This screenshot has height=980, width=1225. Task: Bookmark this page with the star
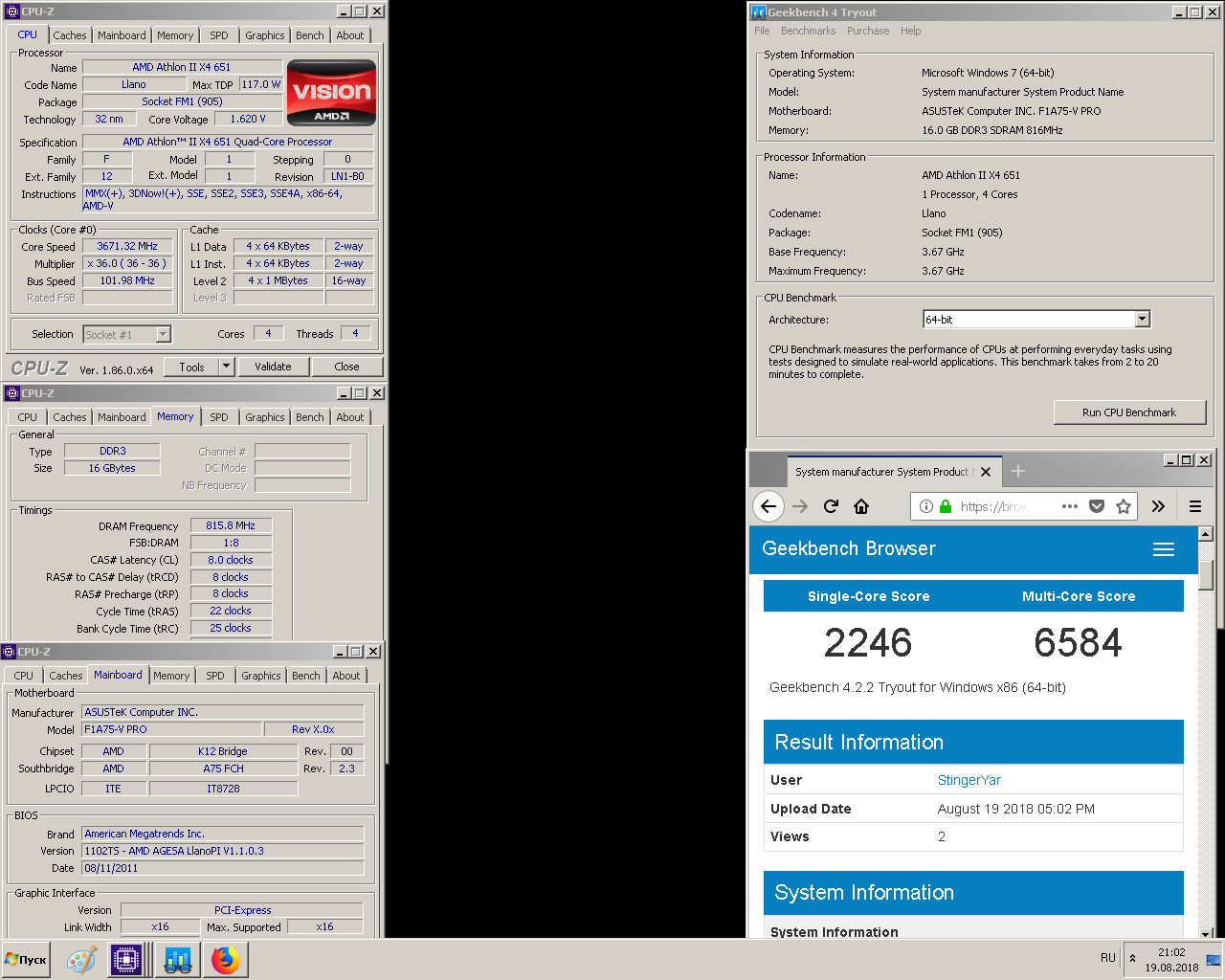point(1124,506)
